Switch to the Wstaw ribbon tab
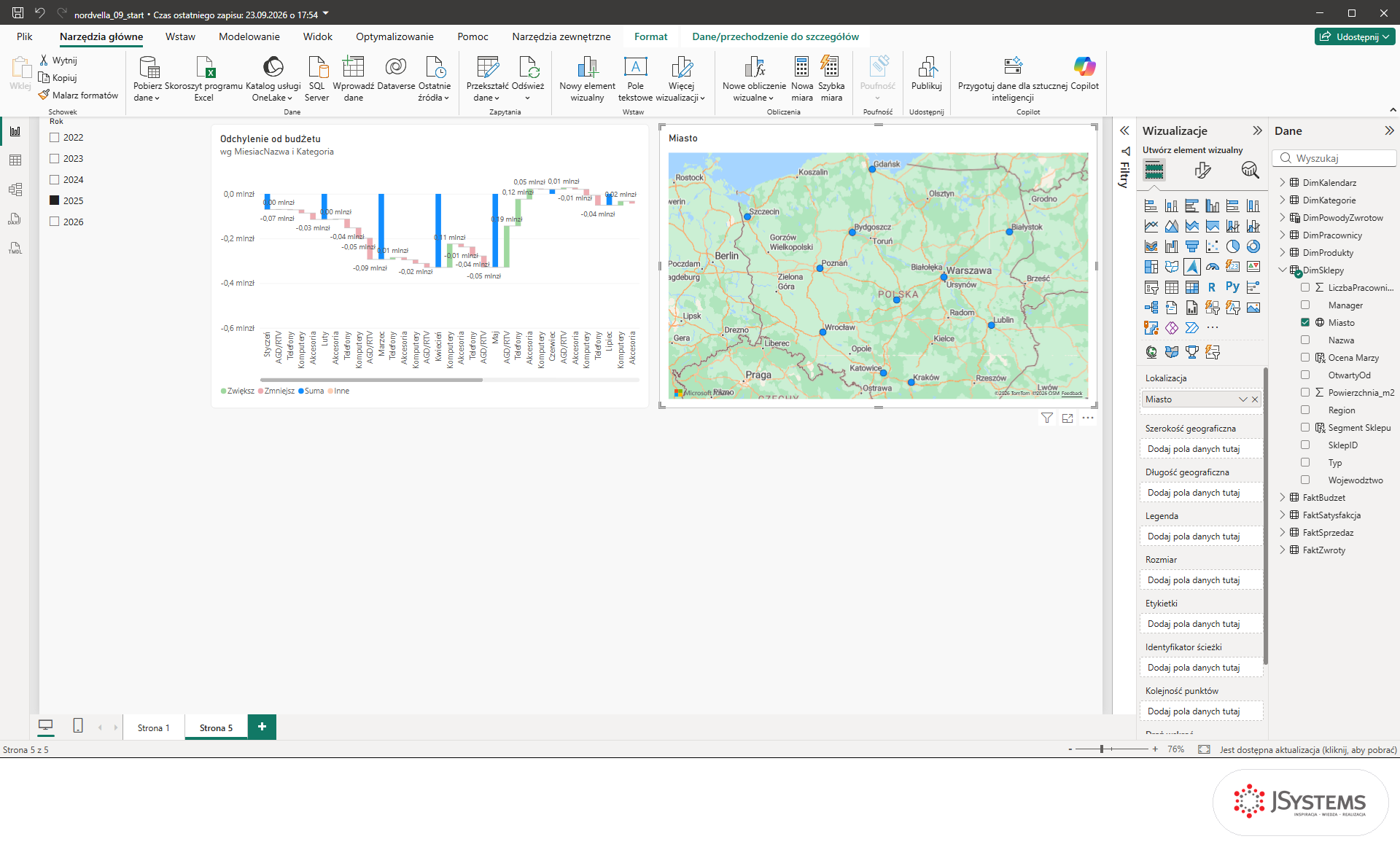 [180, 36]
